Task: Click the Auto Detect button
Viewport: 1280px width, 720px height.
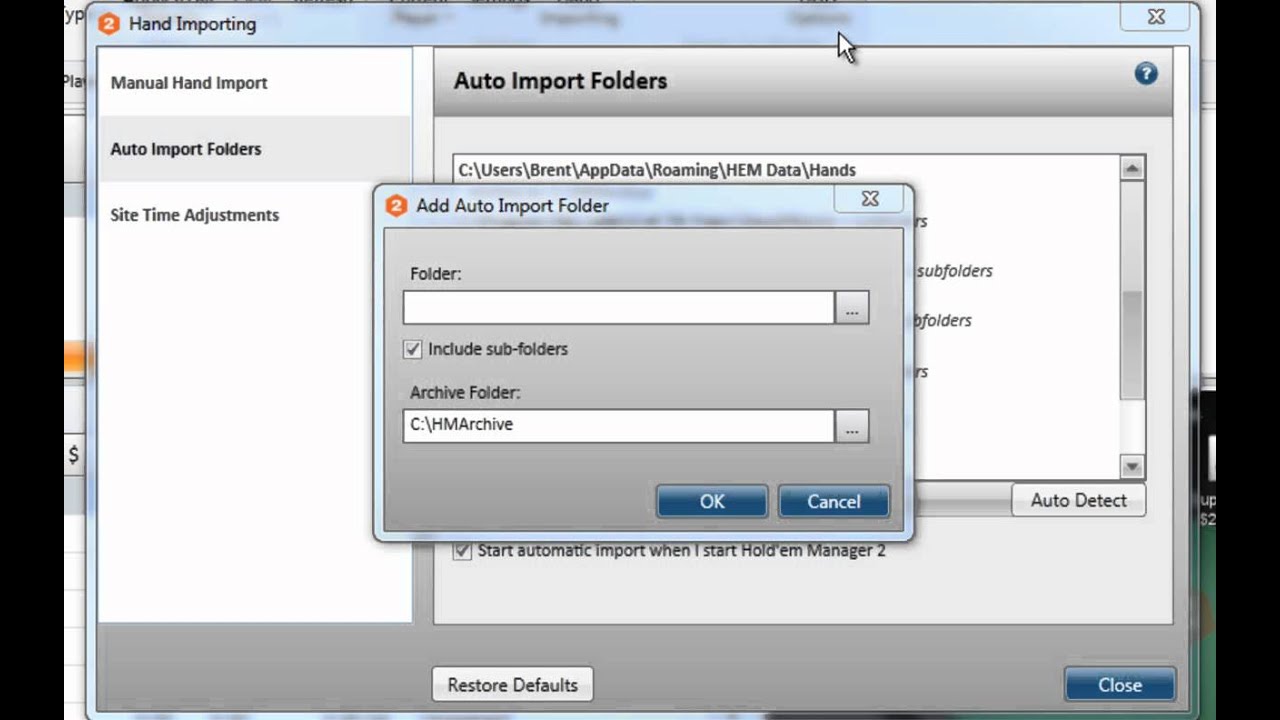Action: coord(1078,500)
